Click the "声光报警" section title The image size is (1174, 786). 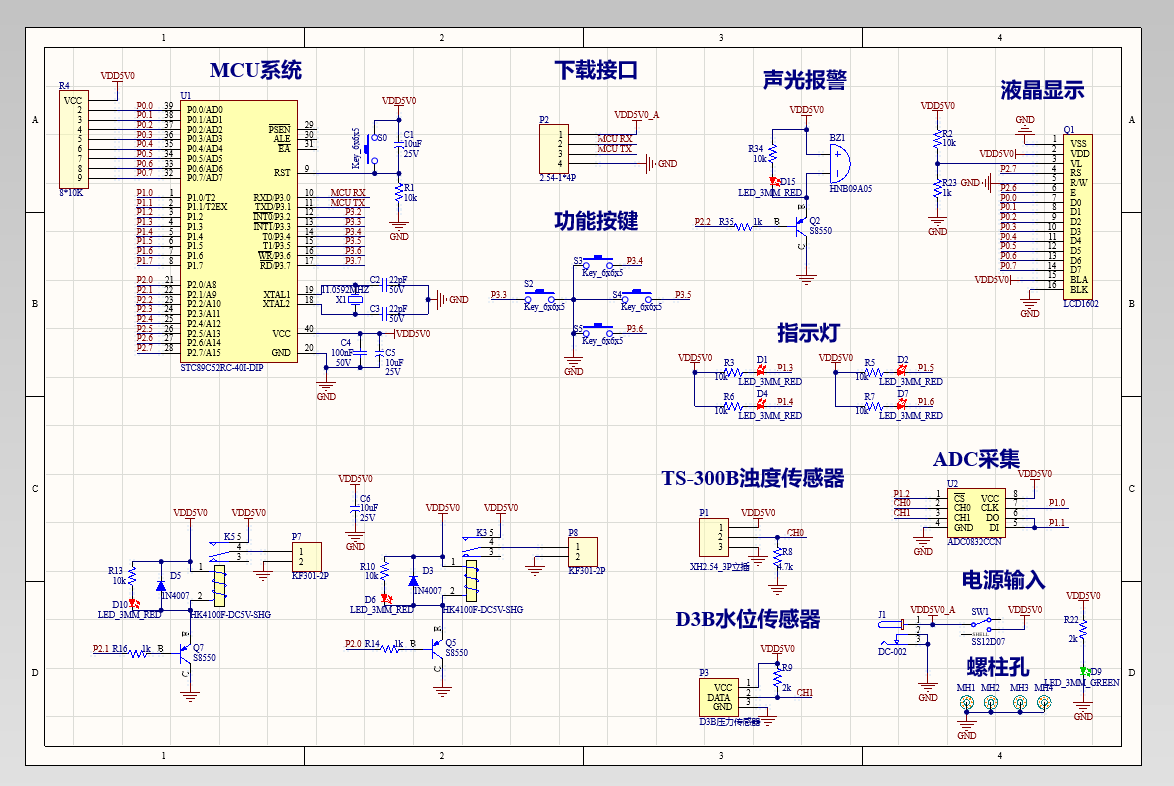click(x=805, y=79)
